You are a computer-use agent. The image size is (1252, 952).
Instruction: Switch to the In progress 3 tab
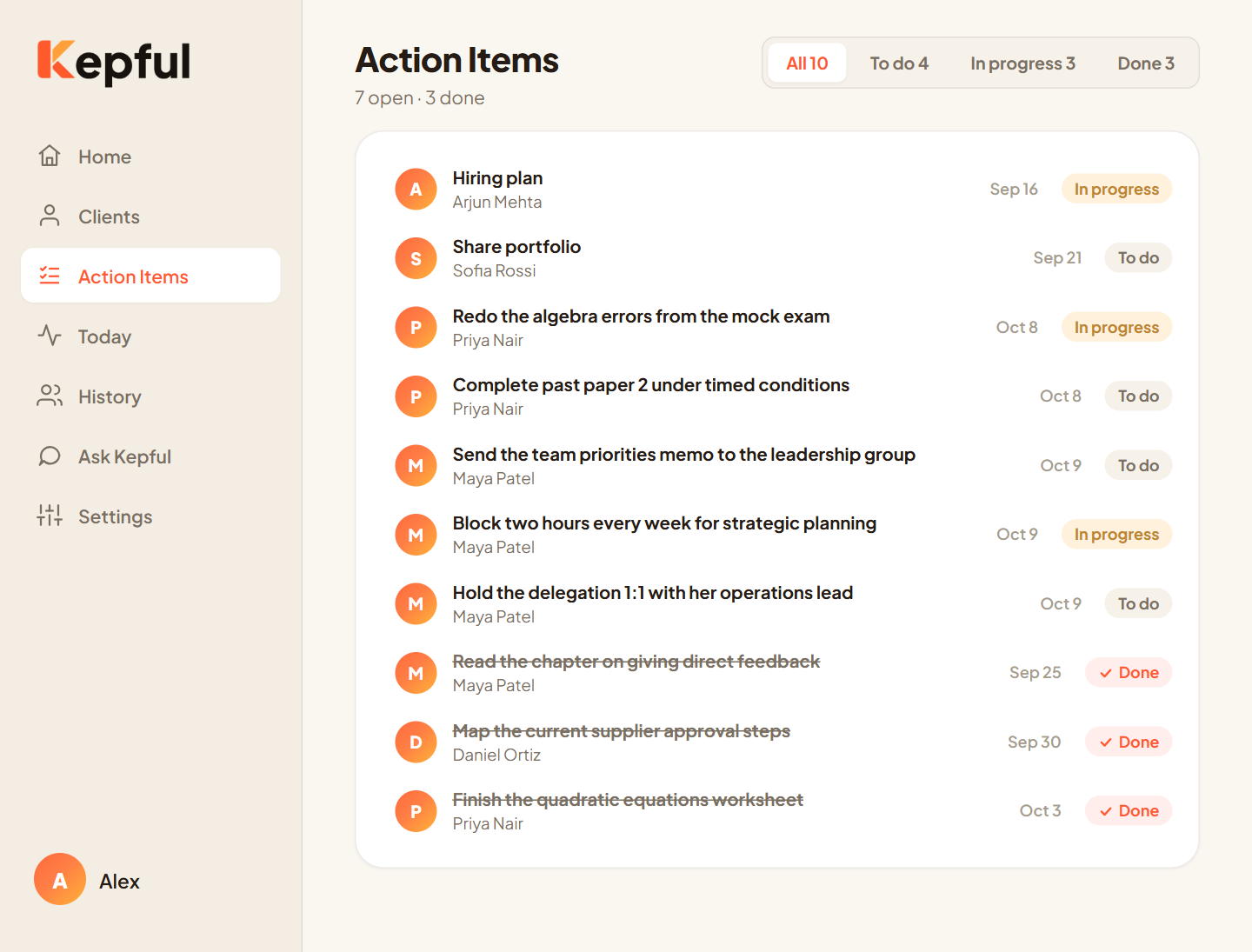coord(1022,63)
